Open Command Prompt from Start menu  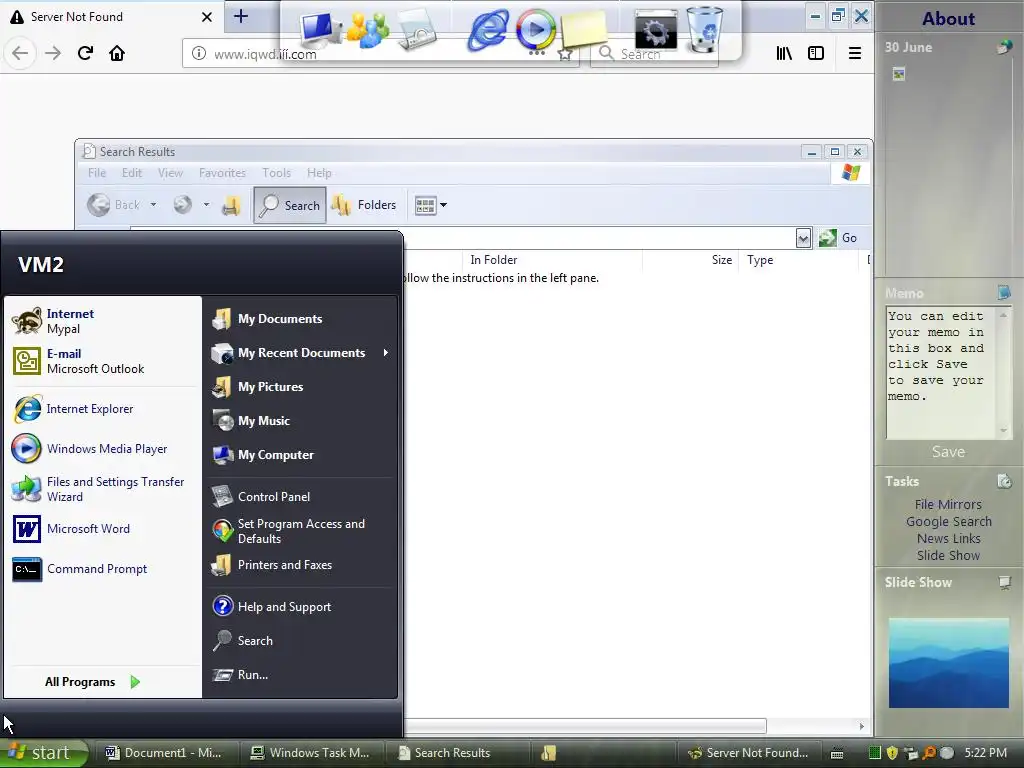[103, 569]
